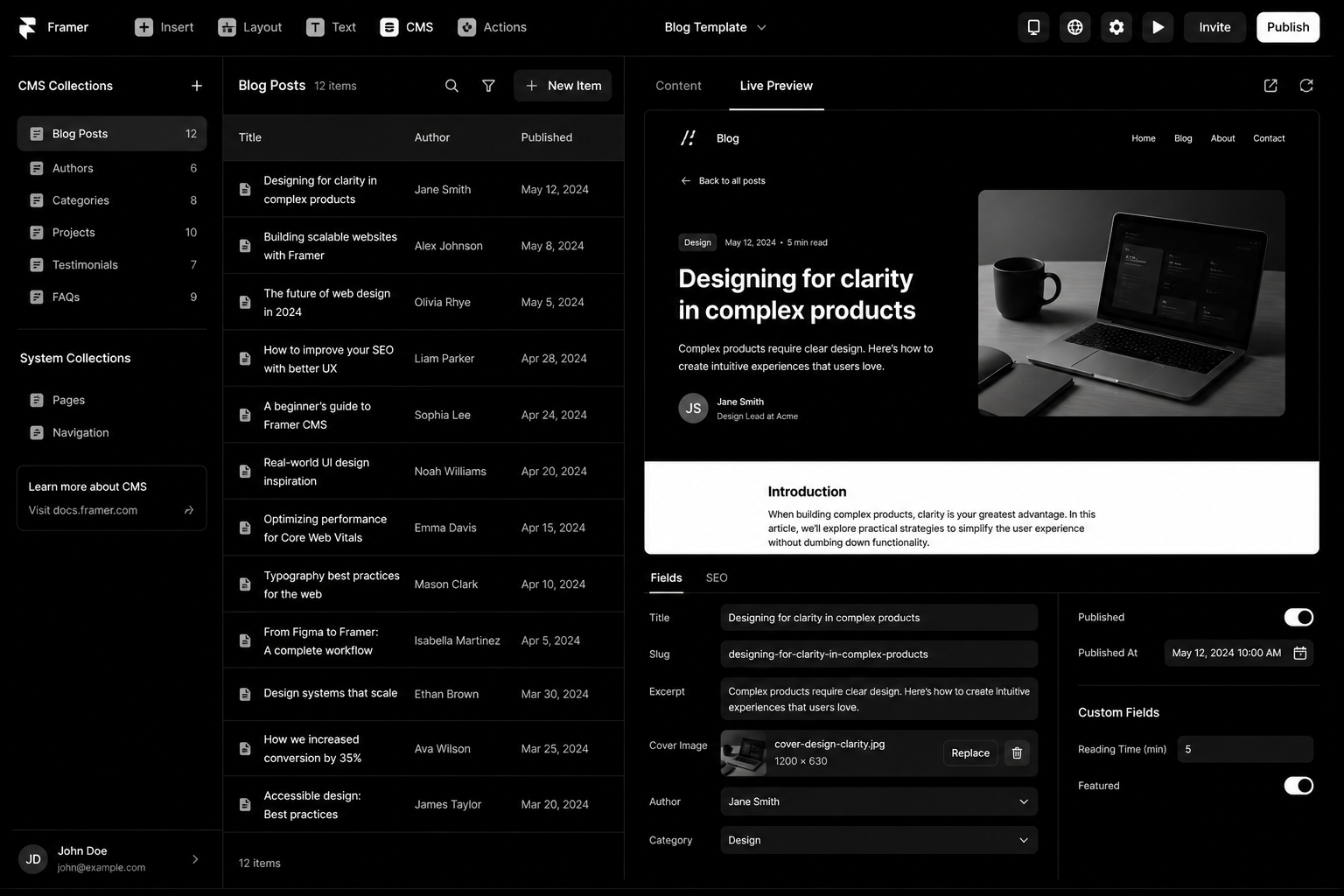Sort by the Published column header
Screen dimensions: 1344x896
[x=547, y=137]
